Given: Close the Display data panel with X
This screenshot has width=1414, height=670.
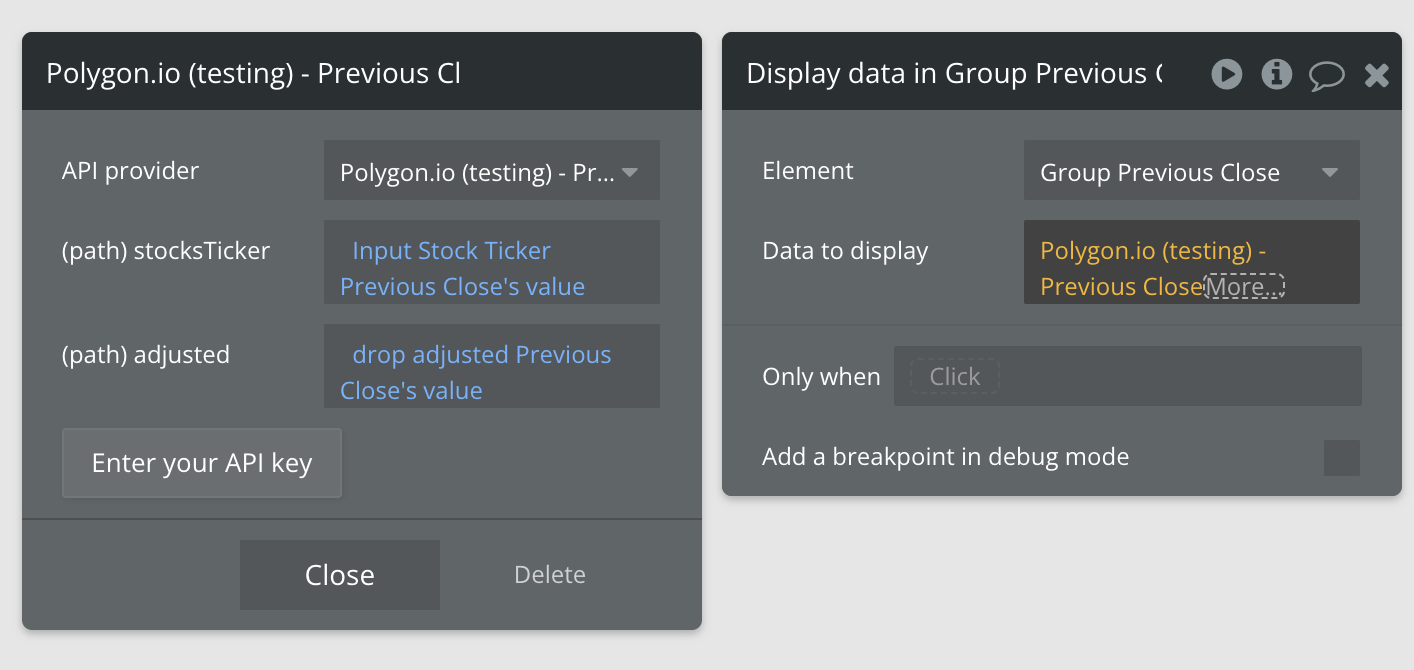Looking at the screenshot, I should 1377,75.
